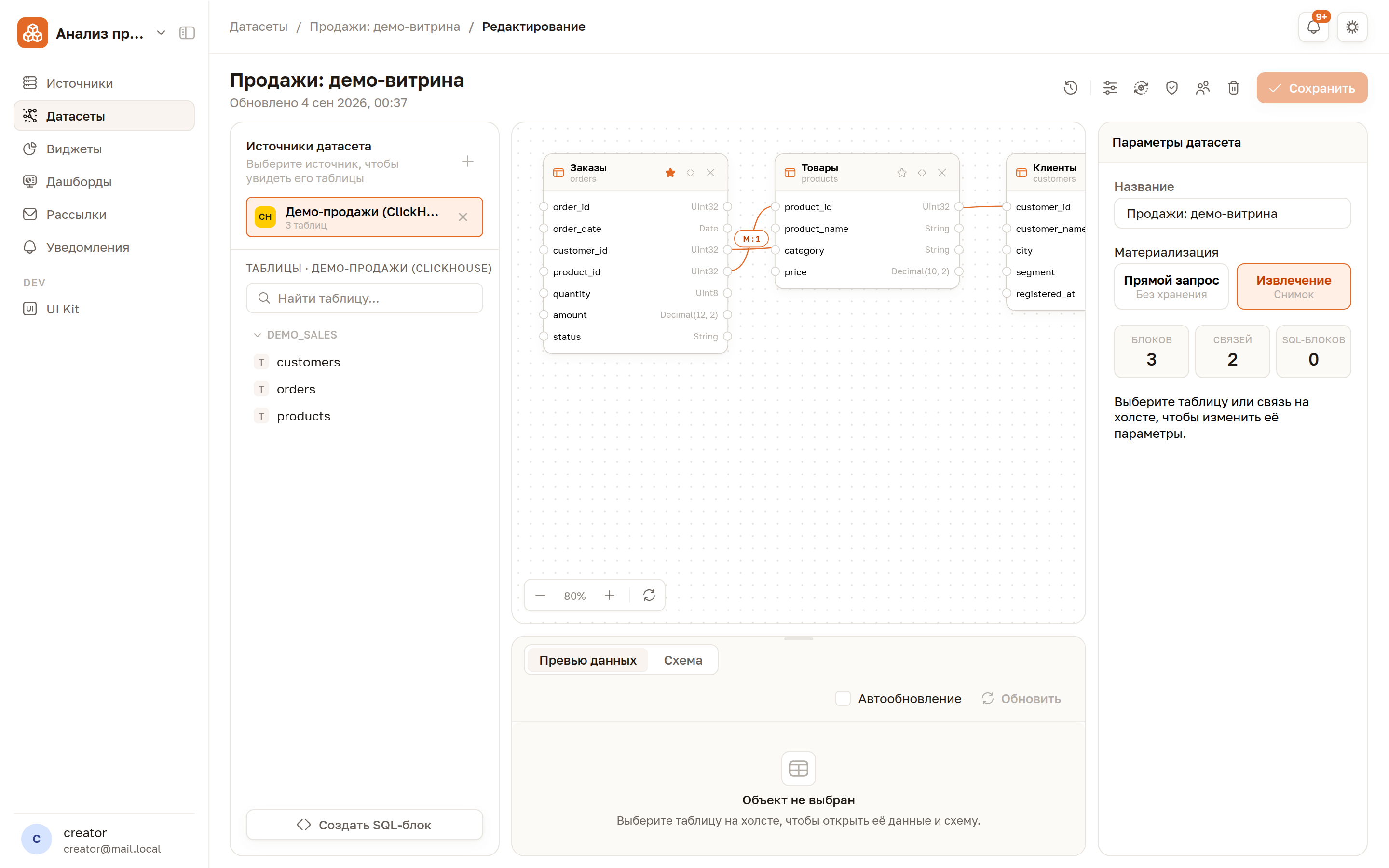
Task: Click Создать SQL-блок button
Action: pos(365,825)
